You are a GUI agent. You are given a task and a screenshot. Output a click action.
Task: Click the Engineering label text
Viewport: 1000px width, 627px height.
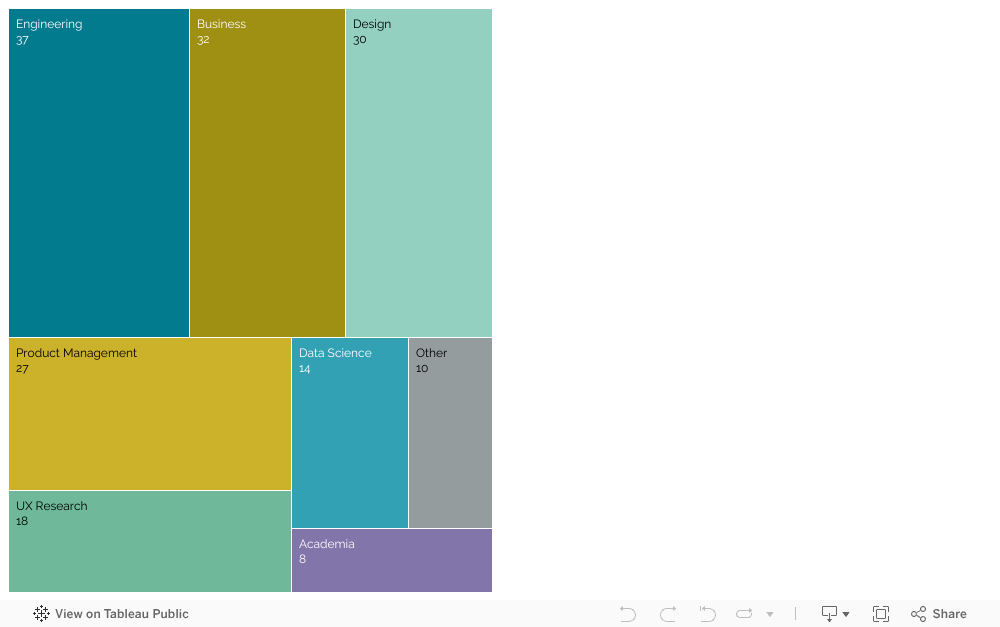49,24
